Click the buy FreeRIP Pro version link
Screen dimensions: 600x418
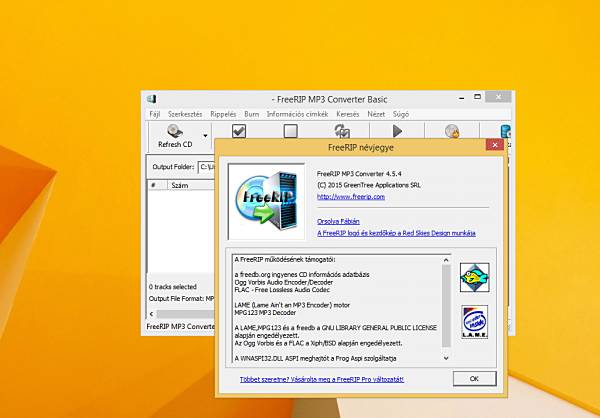(322, 380)
